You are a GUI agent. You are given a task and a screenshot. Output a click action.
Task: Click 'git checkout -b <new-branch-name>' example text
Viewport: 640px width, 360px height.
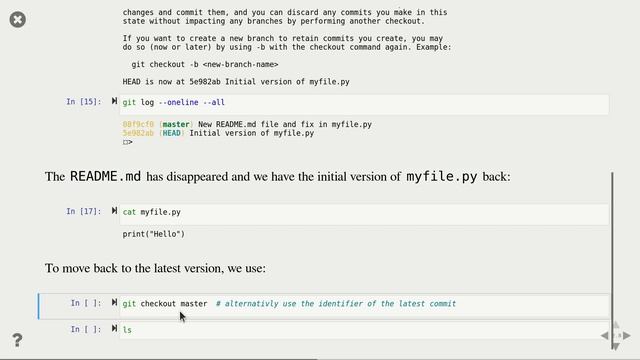pyautogui.click(x=205, y=64)
